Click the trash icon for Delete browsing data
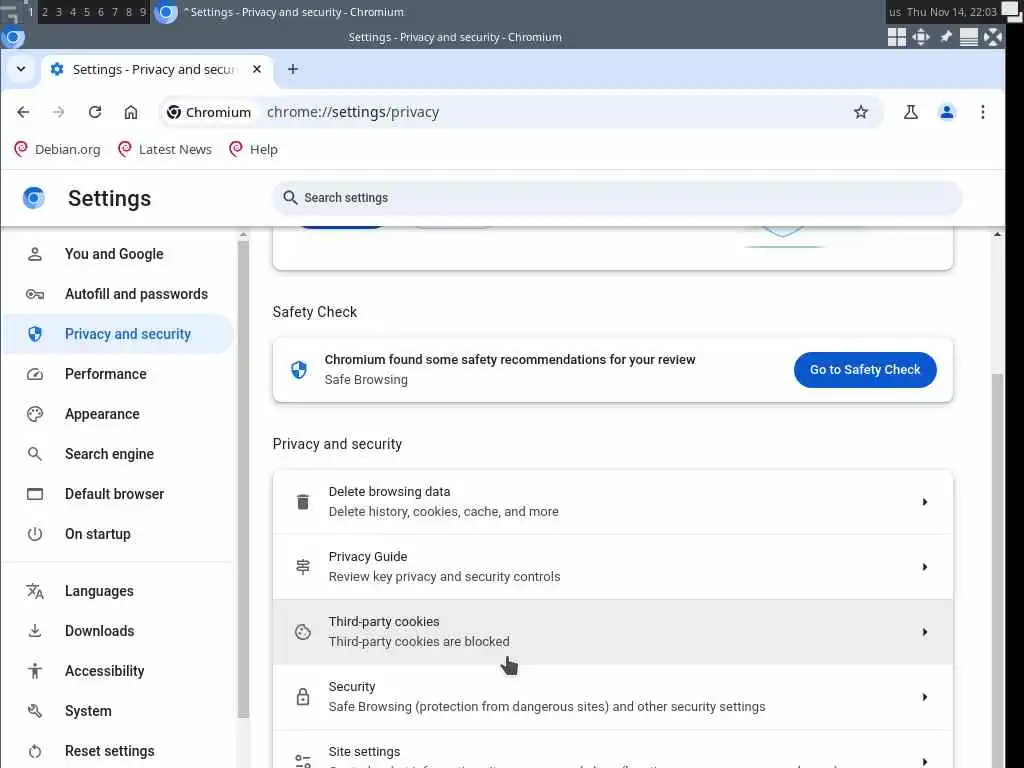Image resolution: width=1024 pixels, height=768 pixels. click(x=303, y=502)
